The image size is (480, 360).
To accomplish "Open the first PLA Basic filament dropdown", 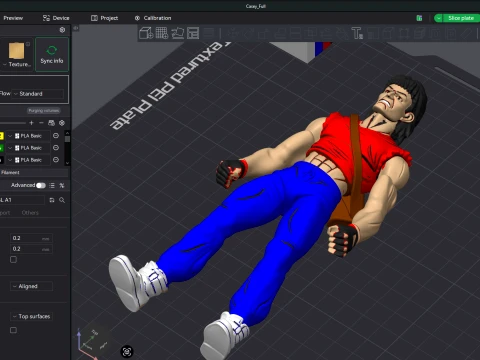I will point(28,136).
